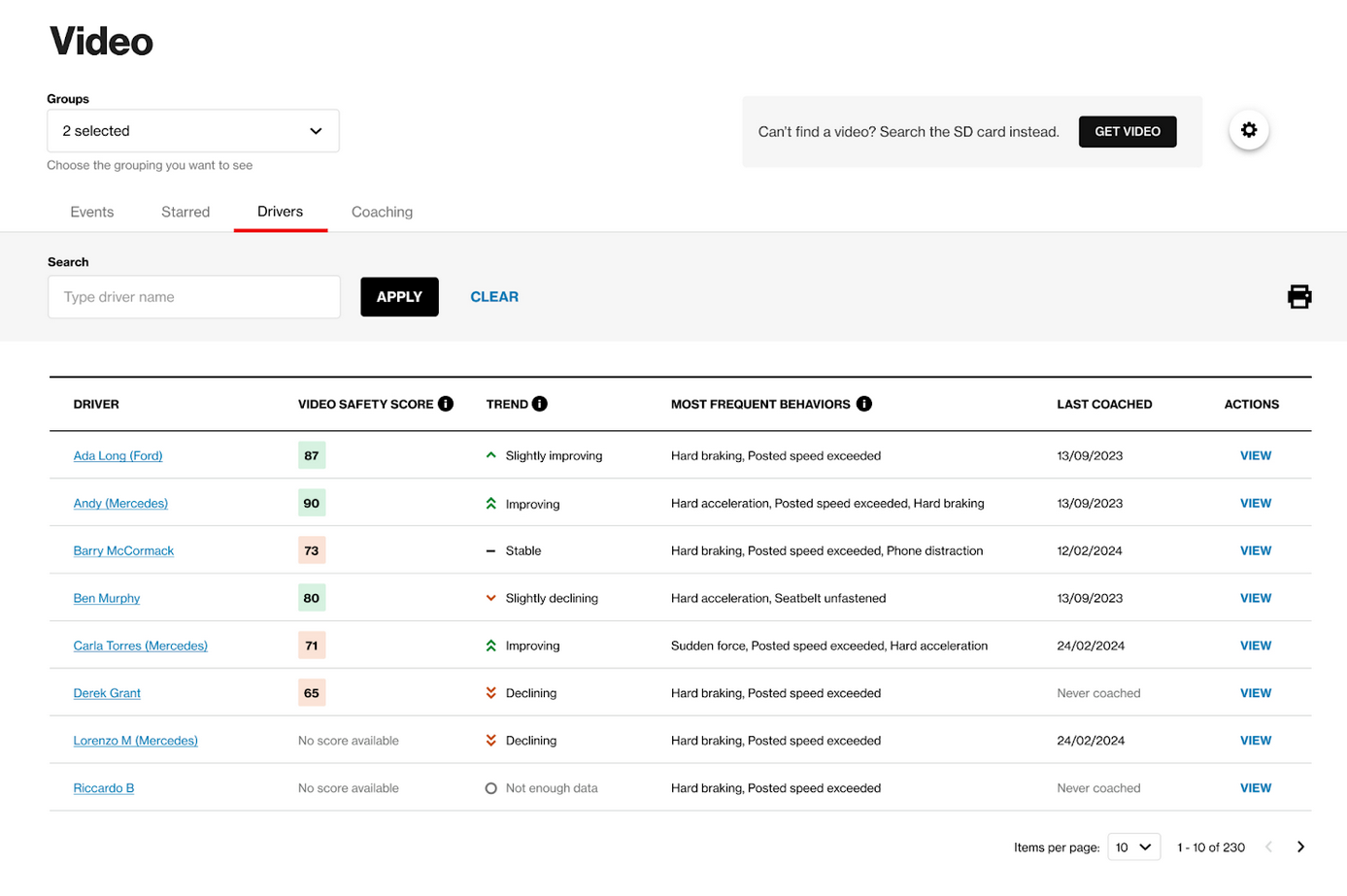Open the Groups selection dropdown

pos(193,130)
